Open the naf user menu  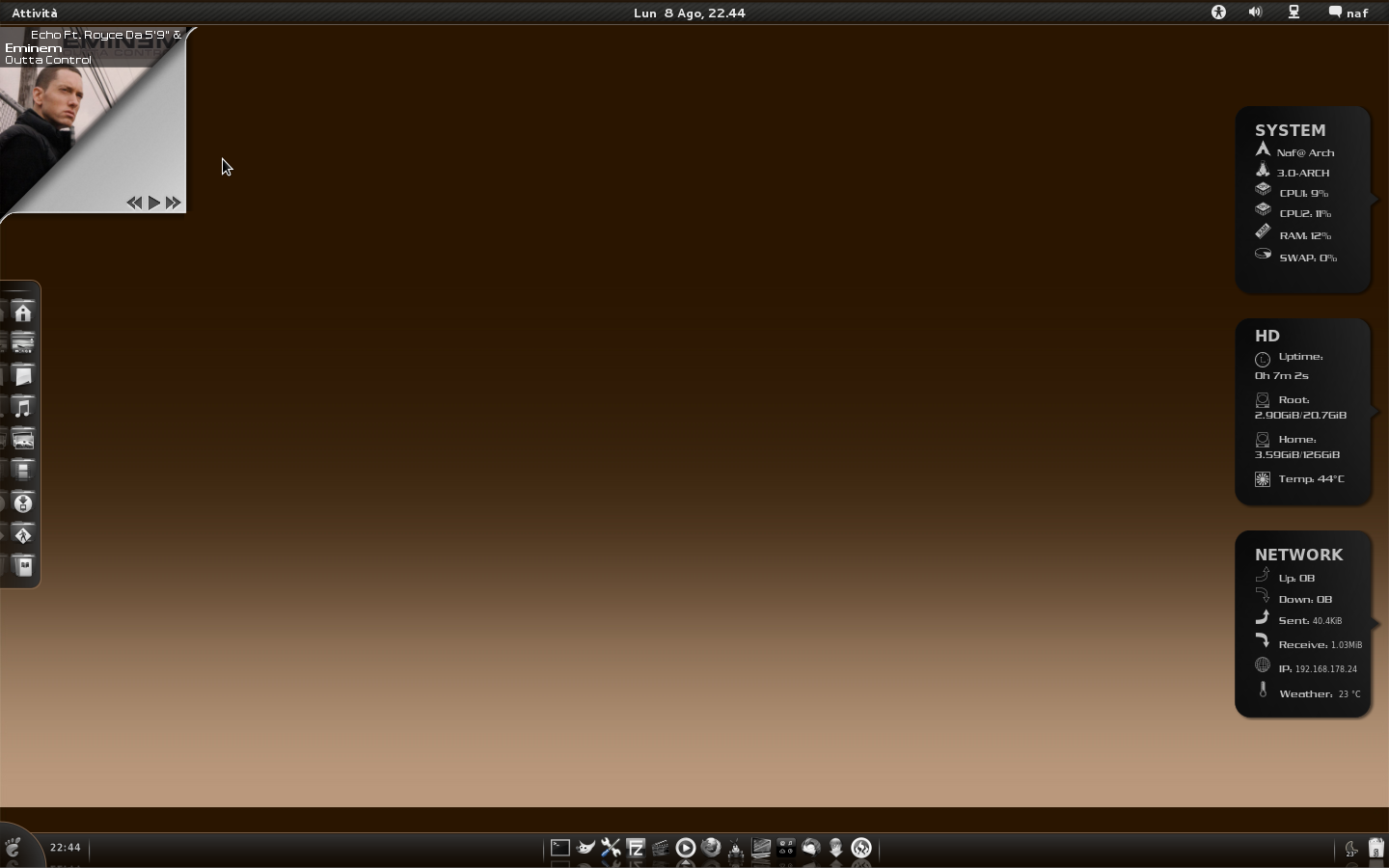[1348, 13]
